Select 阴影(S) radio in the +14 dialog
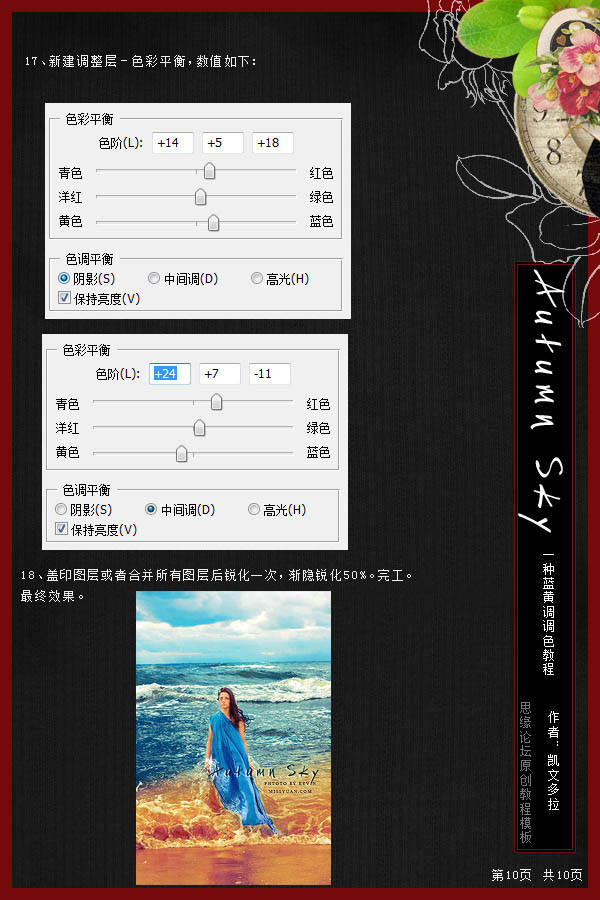The height and width of the screenshot is (900, 600). (x=64, y=279)
